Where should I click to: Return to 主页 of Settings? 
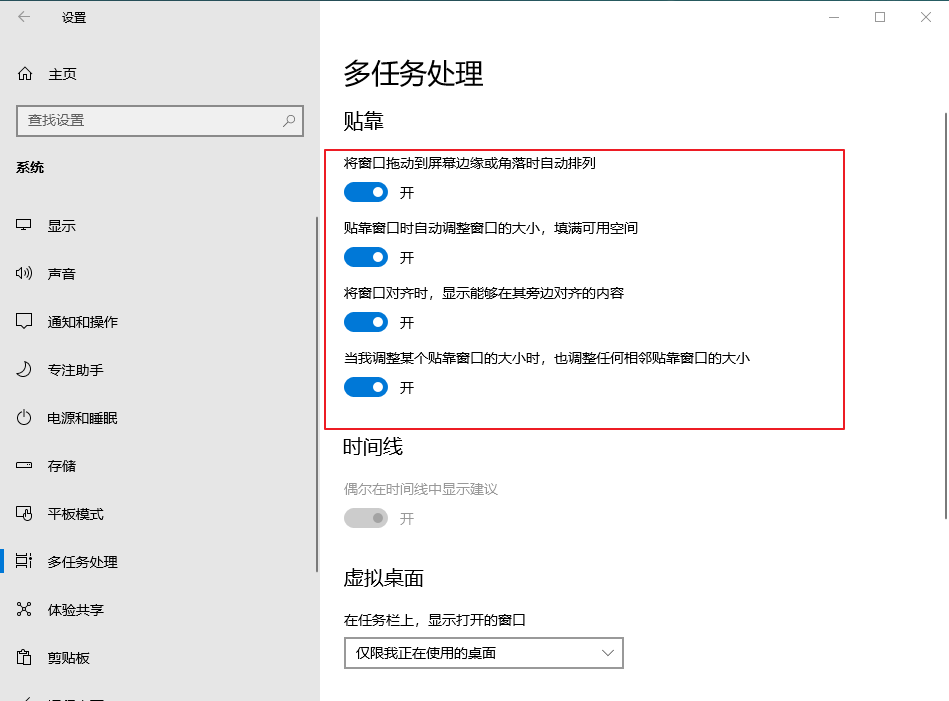(x=48, y=73)
